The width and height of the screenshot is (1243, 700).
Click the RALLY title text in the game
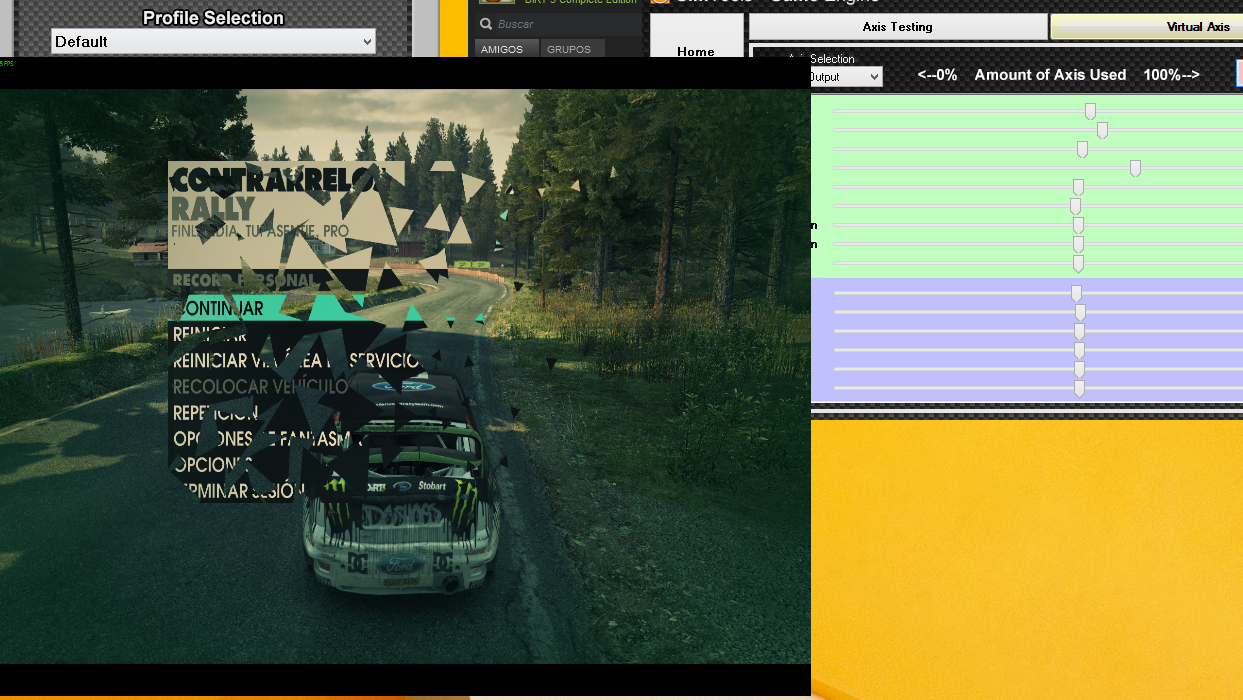click(x=213, y=208)
